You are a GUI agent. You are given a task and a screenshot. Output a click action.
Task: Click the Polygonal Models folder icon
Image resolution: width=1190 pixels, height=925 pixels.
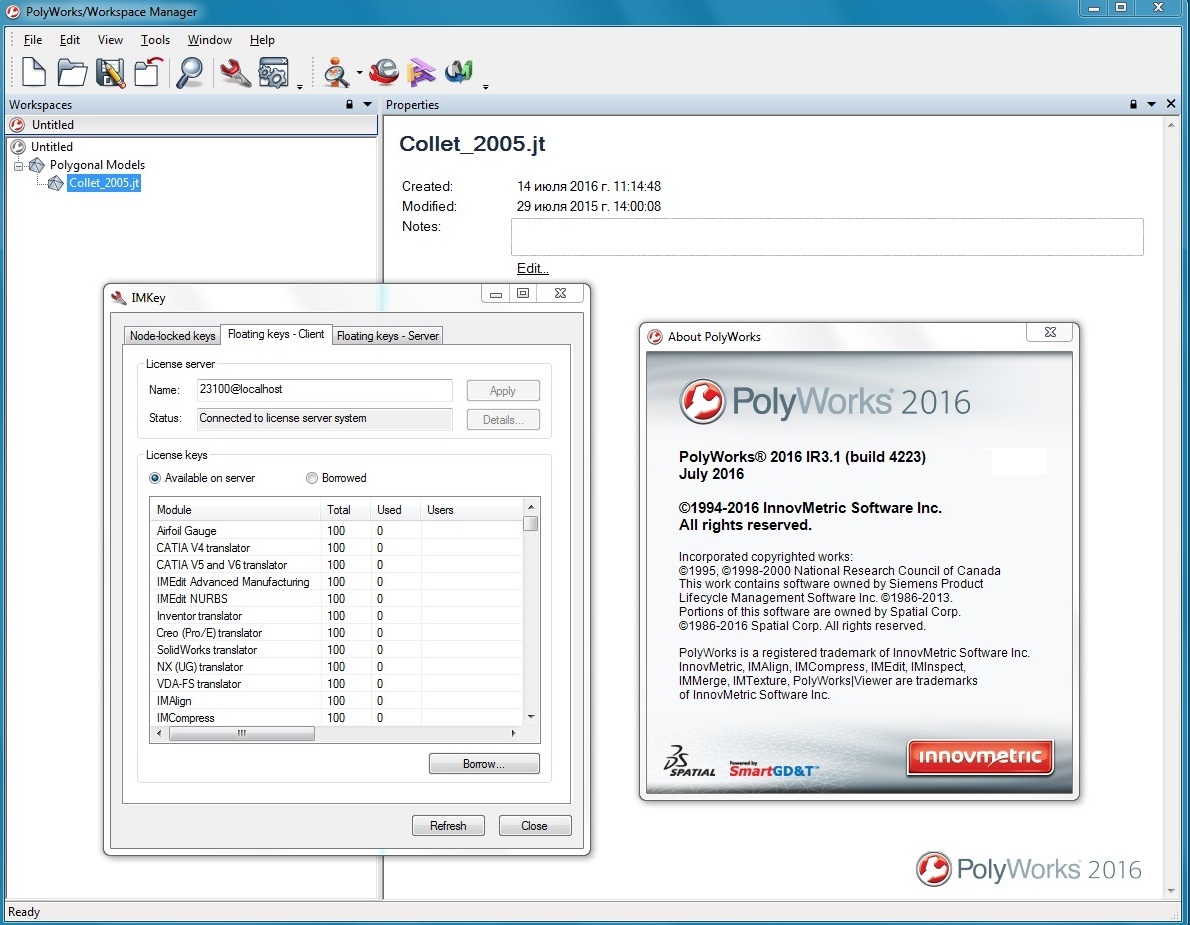pyautogui.click(x=36, y=165)
